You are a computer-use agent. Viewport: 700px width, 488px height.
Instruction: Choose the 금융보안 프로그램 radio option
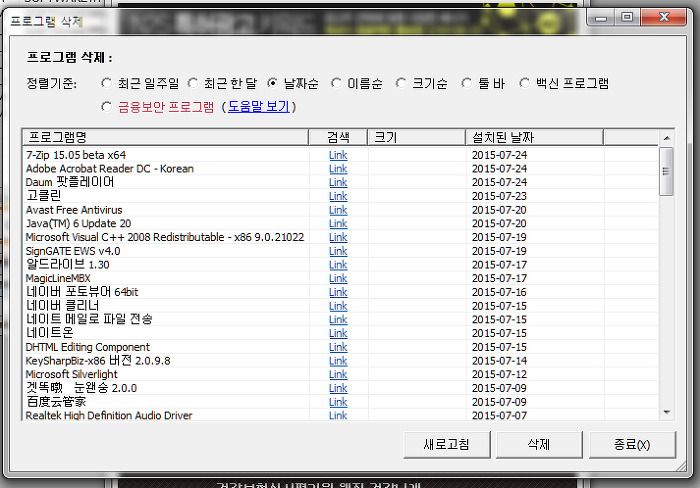point(106,107)
